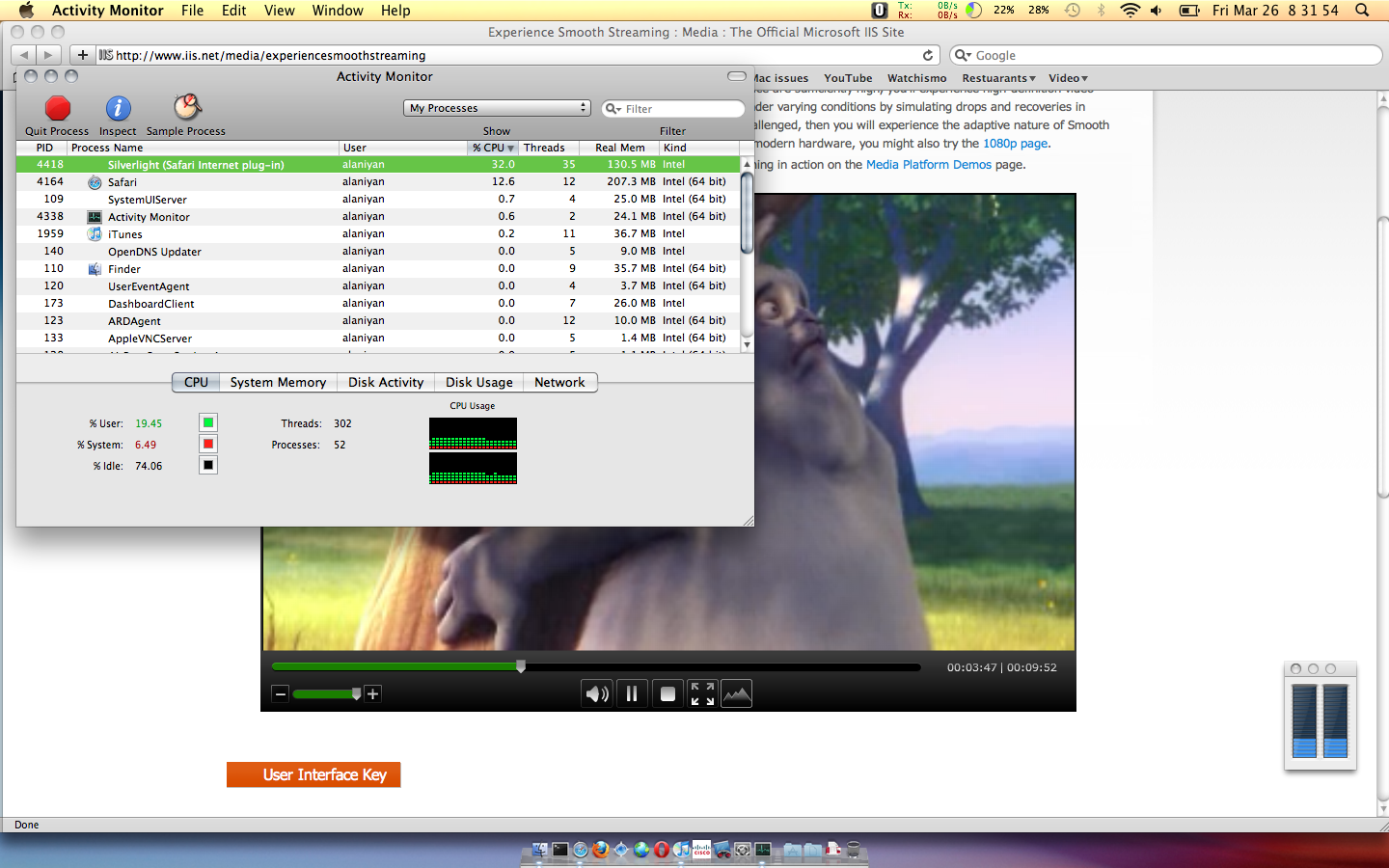Click the CPU pie chart menu bar icon
Image resolution: width=1389 pixels, height=868 pixels.
click(974, 11)
